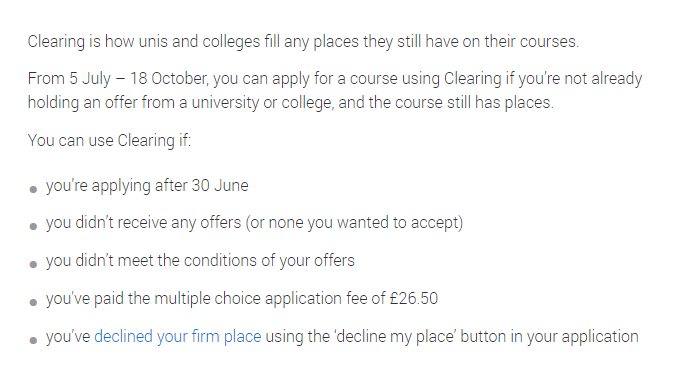Click the '£26.50' application fee text

pyautogui.click(x=414, y=298)
